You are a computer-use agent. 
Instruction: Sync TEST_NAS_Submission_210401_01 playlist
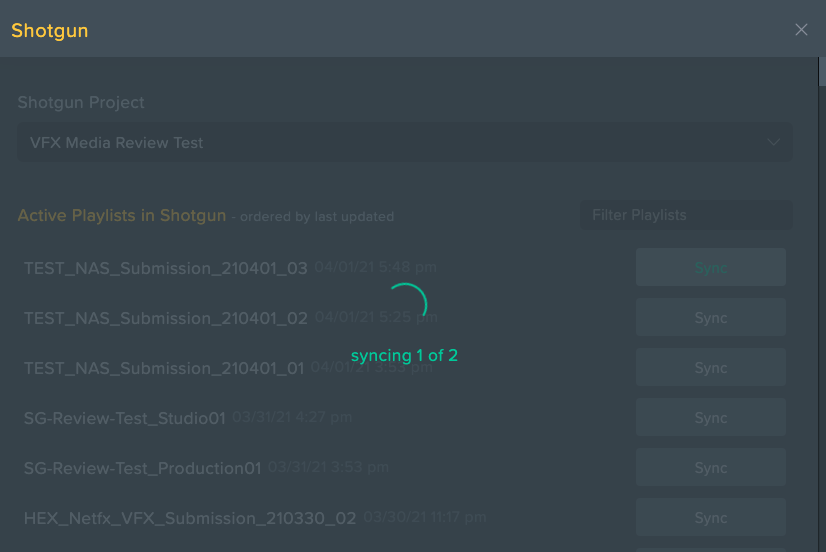[x=711, y=367]
